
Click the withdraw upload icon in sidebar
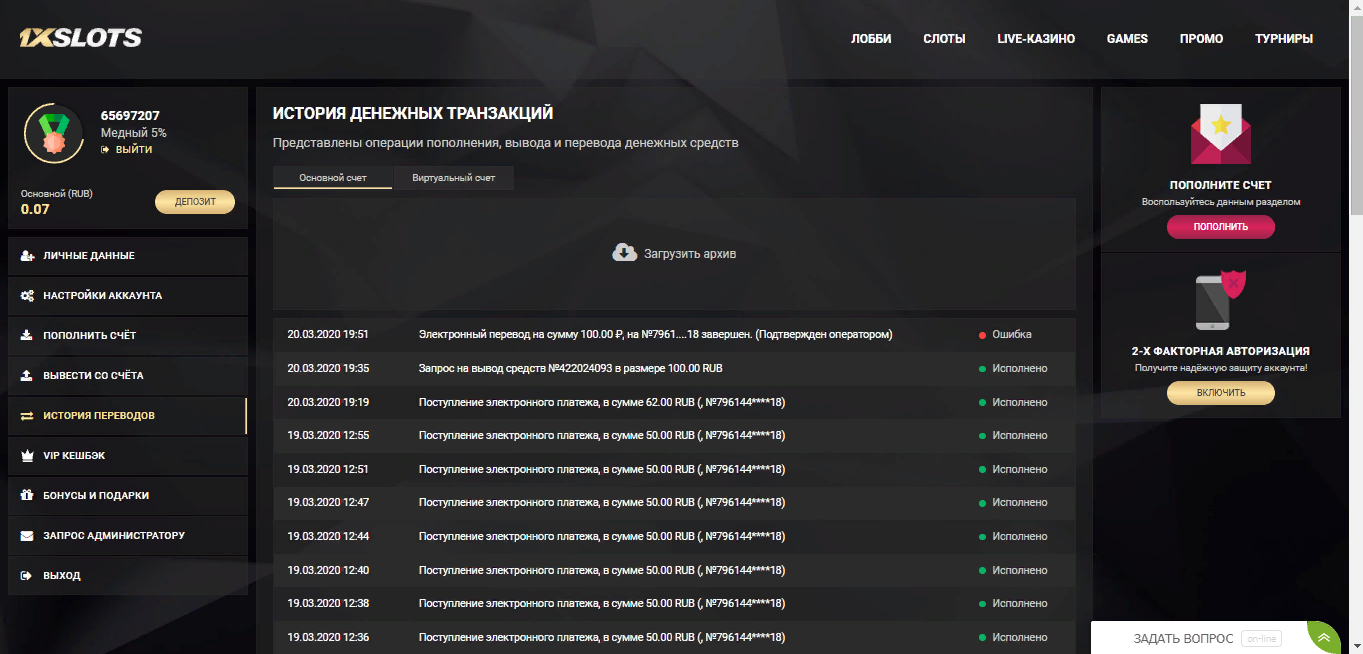point(27,376)
